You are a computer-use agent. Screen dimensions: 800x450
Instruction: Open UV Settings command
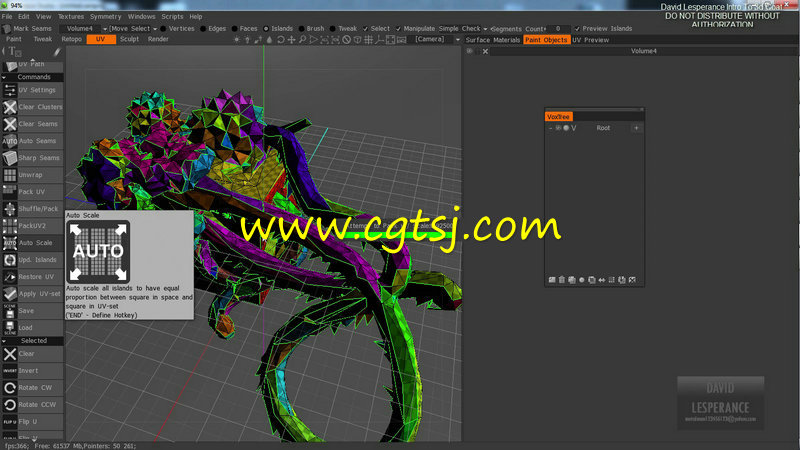coord(33,90)
